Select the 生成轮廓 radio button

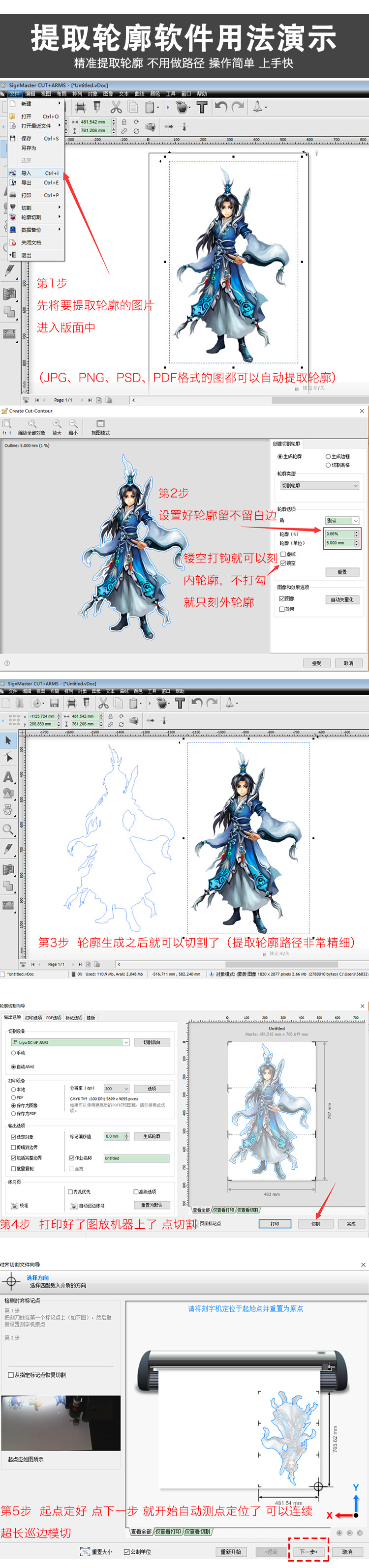pos(280,456)
